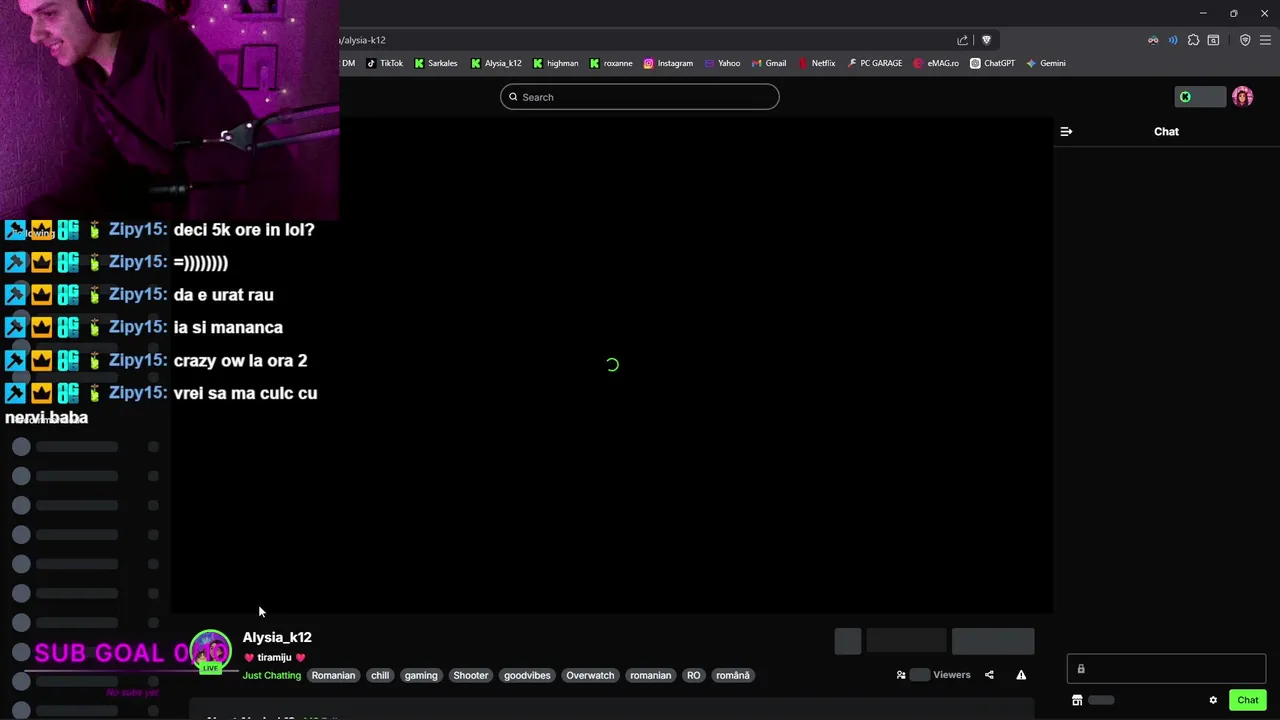This screenshot has height=720, width=1280.
Task: Open Alysia_k12 streamer avatar
Action: 211,652
